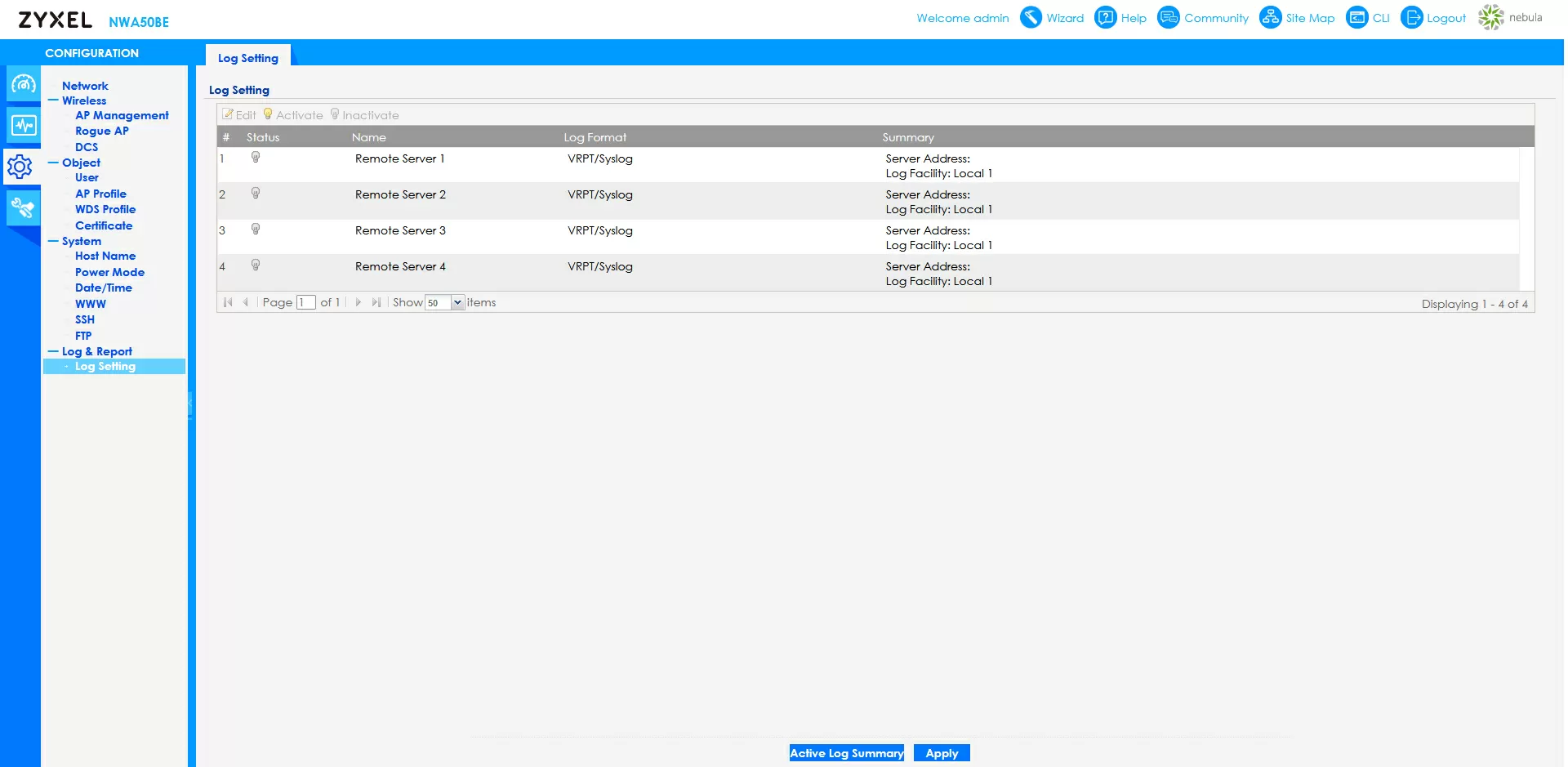Toggle status bulb for Remote Server 4

coord(256,265)
